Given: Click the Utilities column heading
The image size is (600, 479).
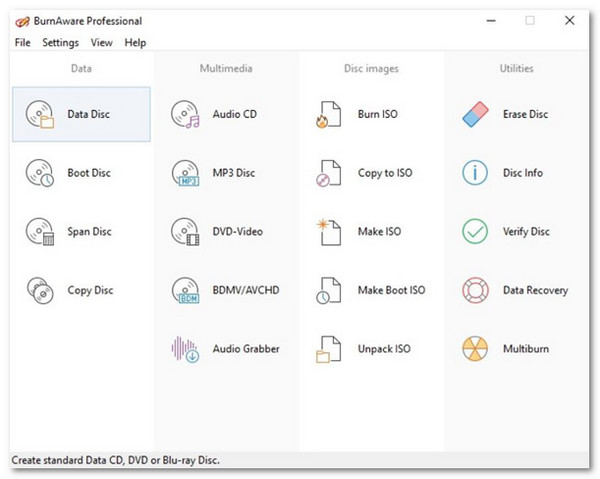Looking at the screenshot, I should [517, 68].
